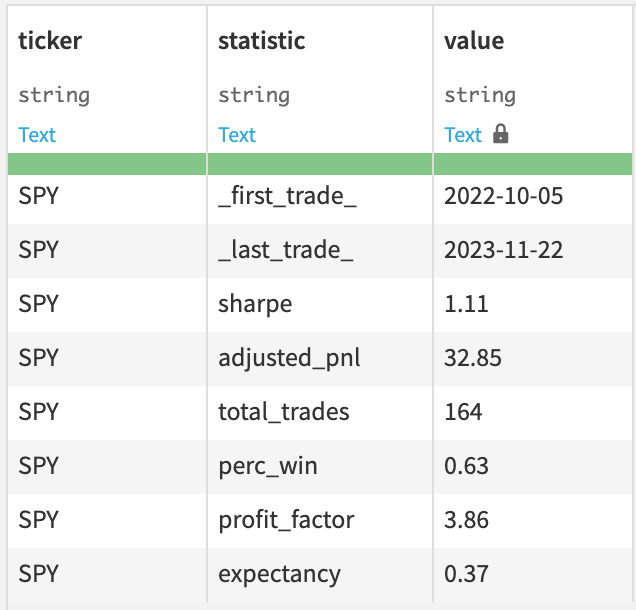Image resolution: width=636 pixels, height=610 pixels.
Task: Open the value column Text meaning link
Action: pyautogui.click(x=463, y=135)
